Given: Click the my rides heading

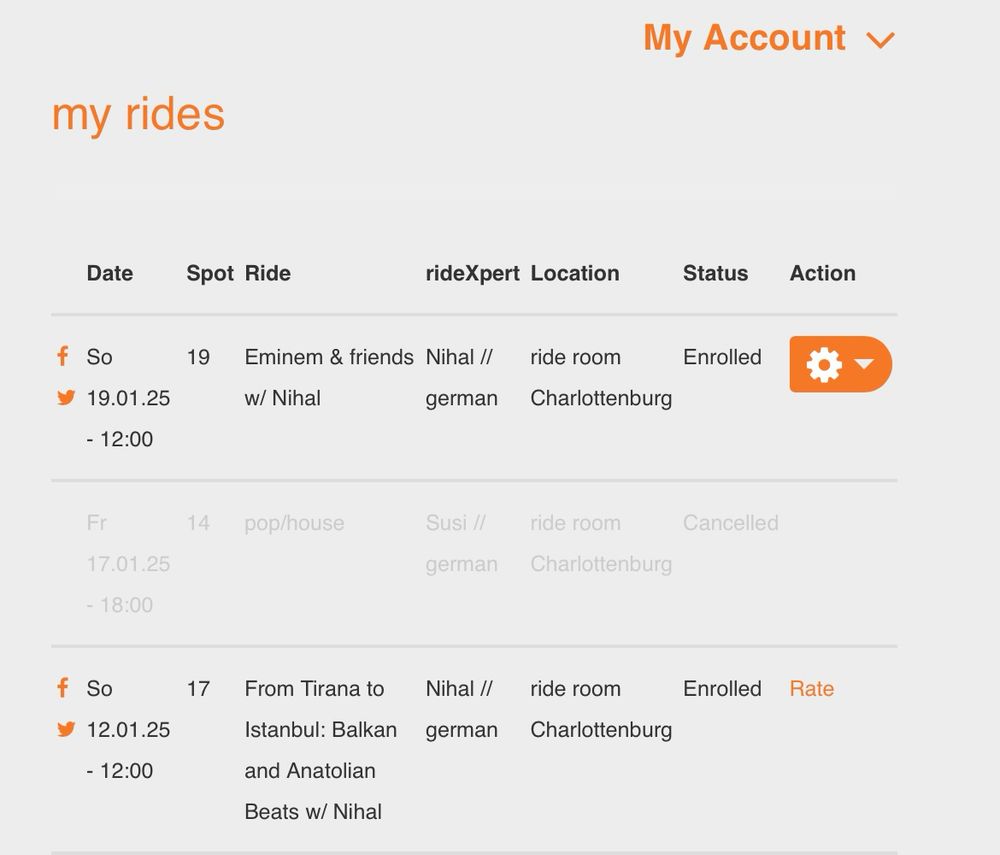Looking at the screenshot, I should (x=138, y=114).
